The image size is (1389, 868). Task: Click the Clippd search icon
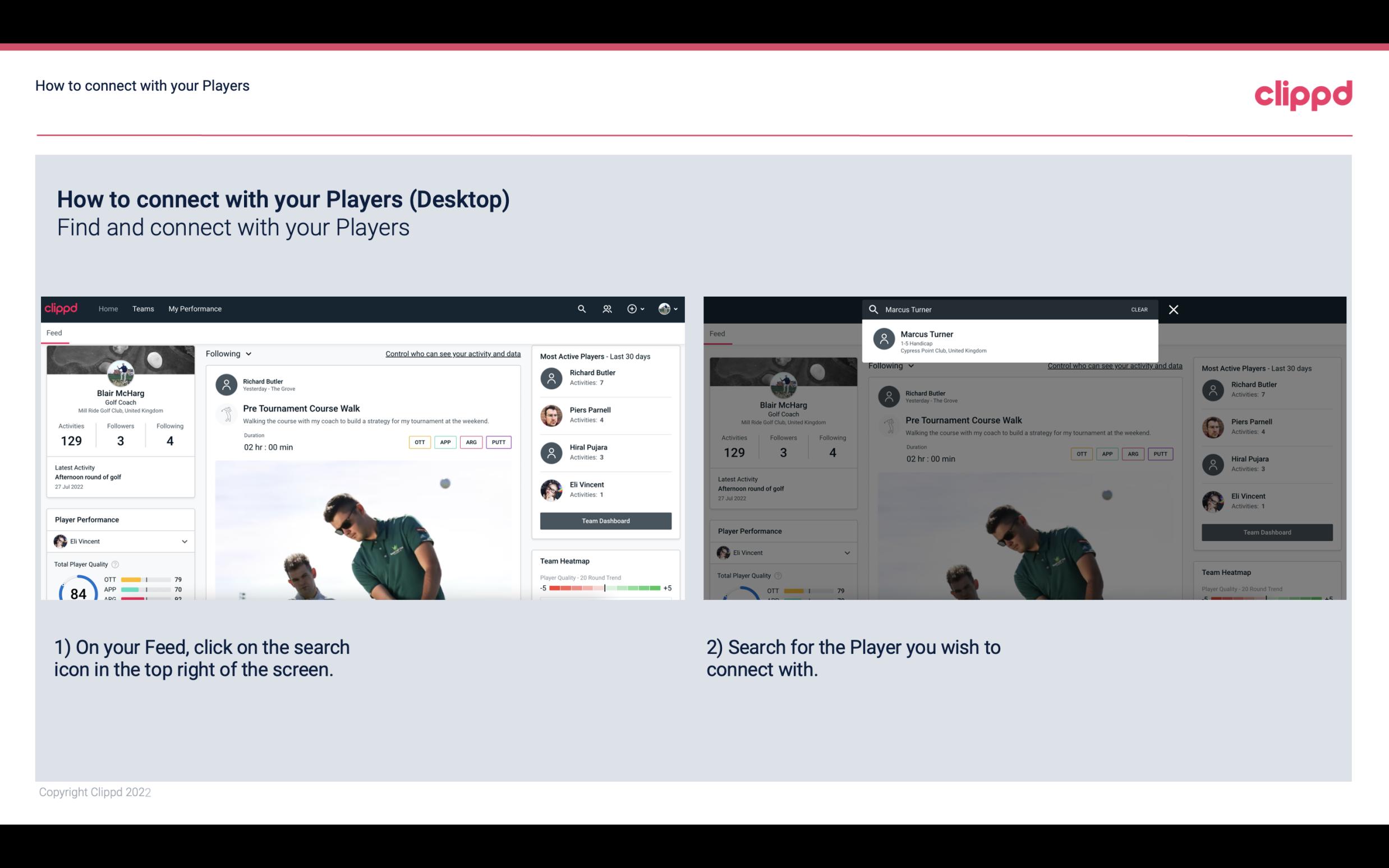pos(580,308)
